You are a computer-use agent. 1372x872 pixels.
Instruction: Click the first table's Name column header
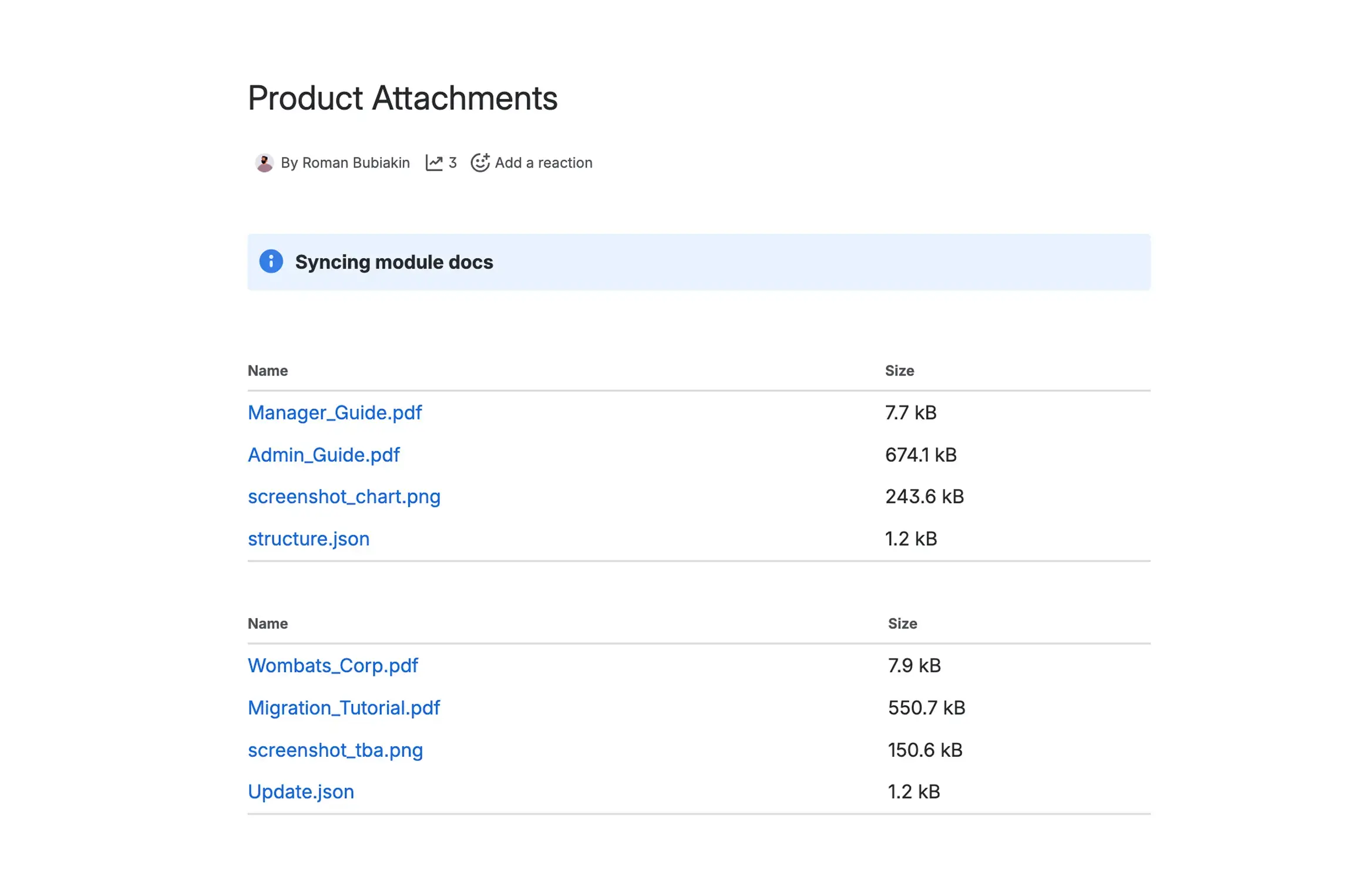[268, 371]
